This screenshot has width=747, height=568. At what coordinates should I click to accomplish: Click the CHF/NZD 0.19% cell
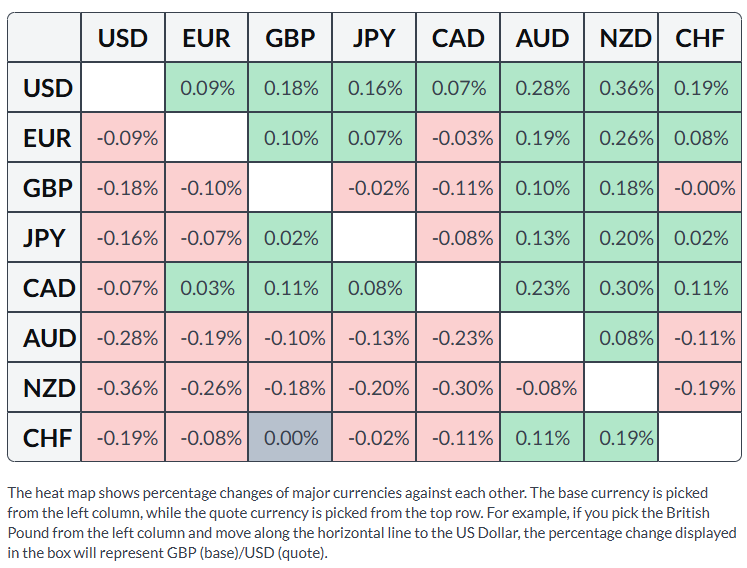click(x=621, y=437)
